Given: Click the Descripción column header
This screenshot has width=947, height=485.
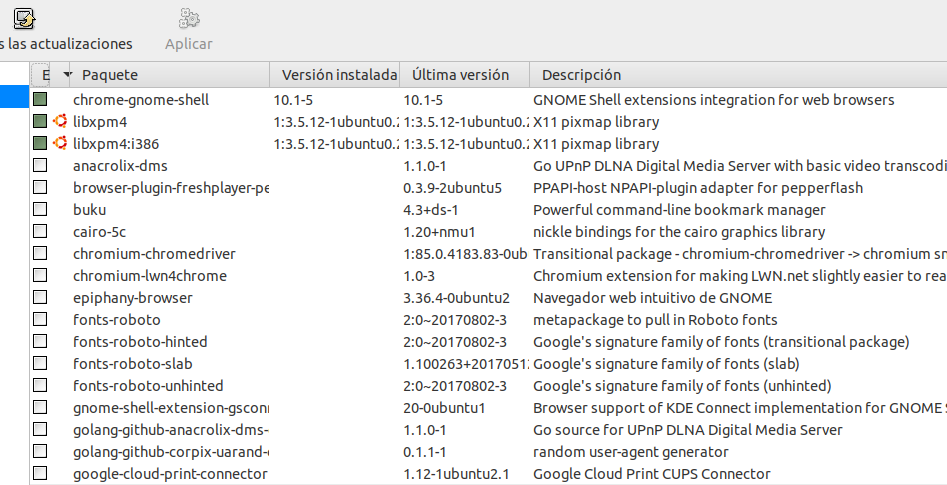Looking at the screenshot, I should tap(581, 75).
